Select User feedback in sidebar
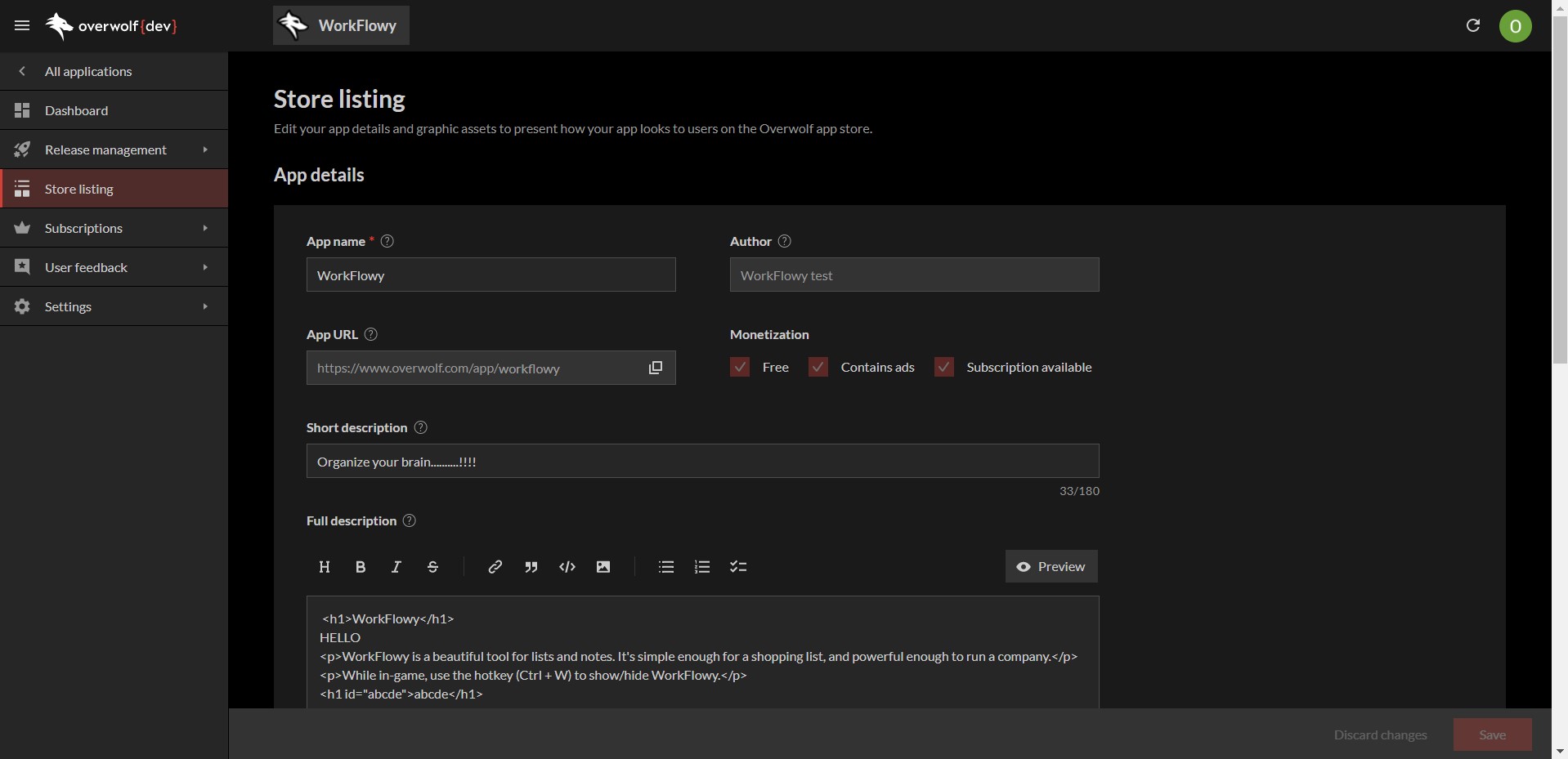Image resolution: width=1568 pixels, height=759 pixels. (114, 267)
